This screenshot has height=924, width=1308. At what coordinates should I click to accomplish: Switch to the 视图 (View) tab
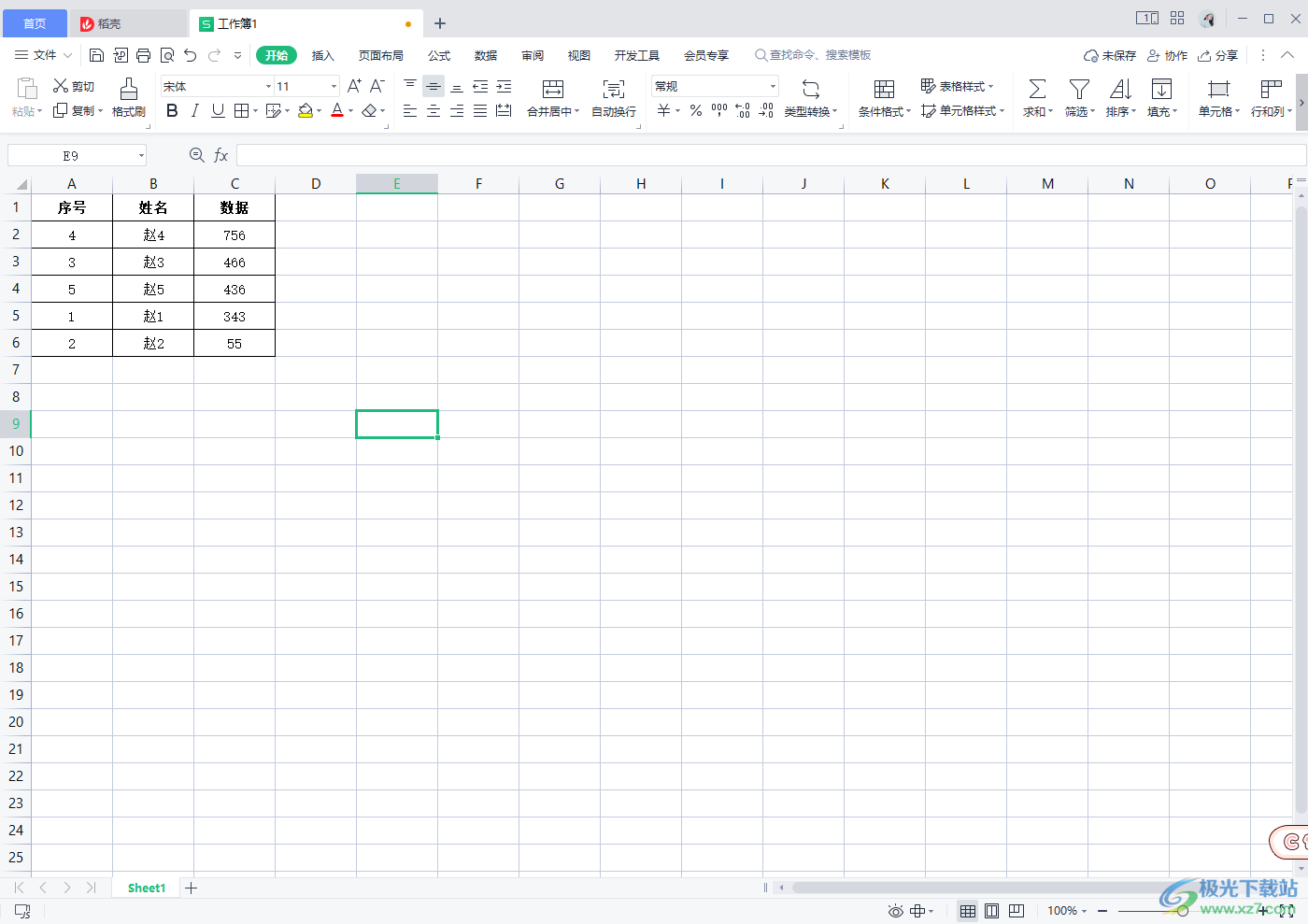[579, 56]
